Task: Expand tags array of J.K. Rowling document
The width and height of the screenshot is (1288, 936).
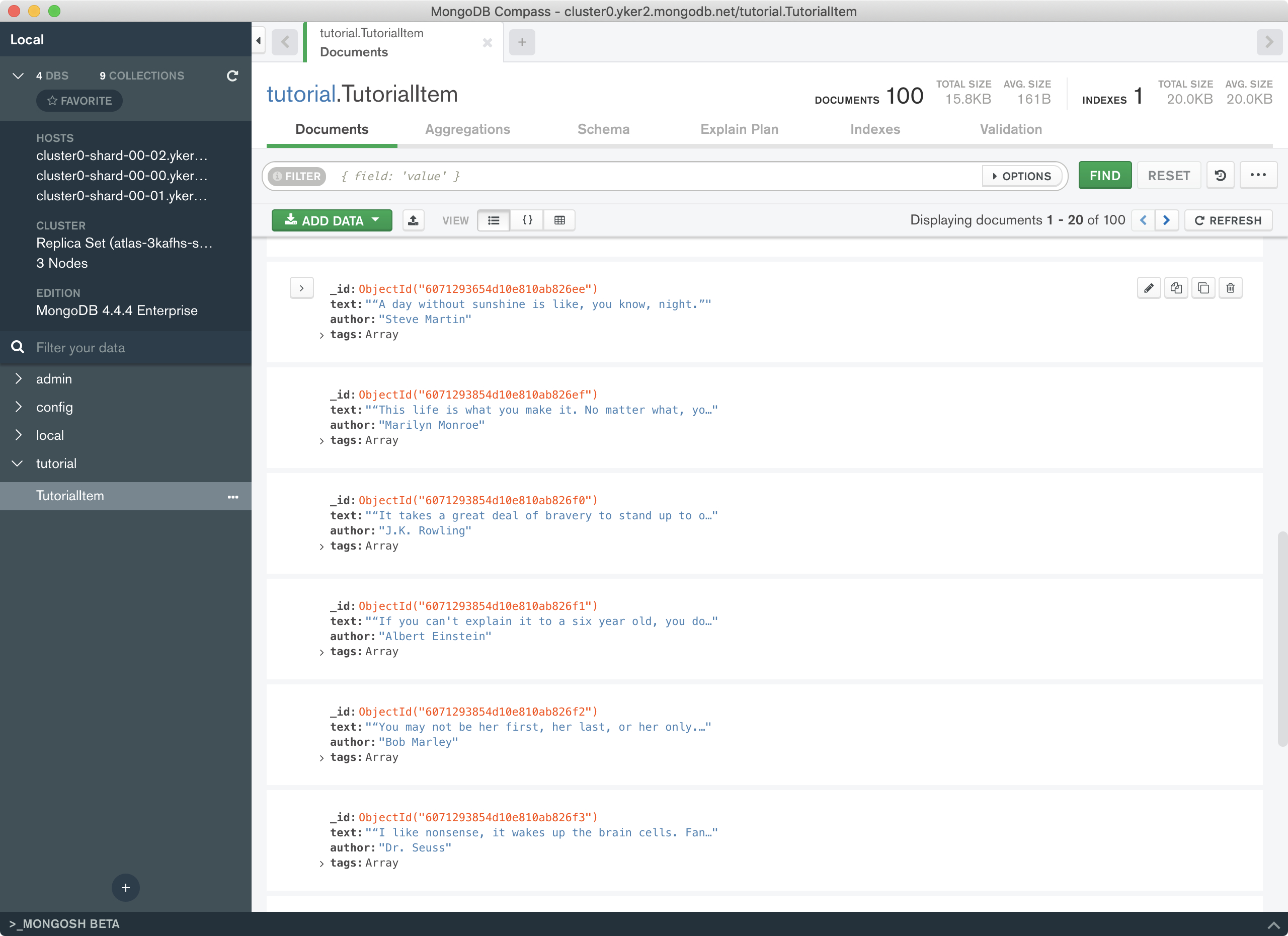Action: coord(322,547)
